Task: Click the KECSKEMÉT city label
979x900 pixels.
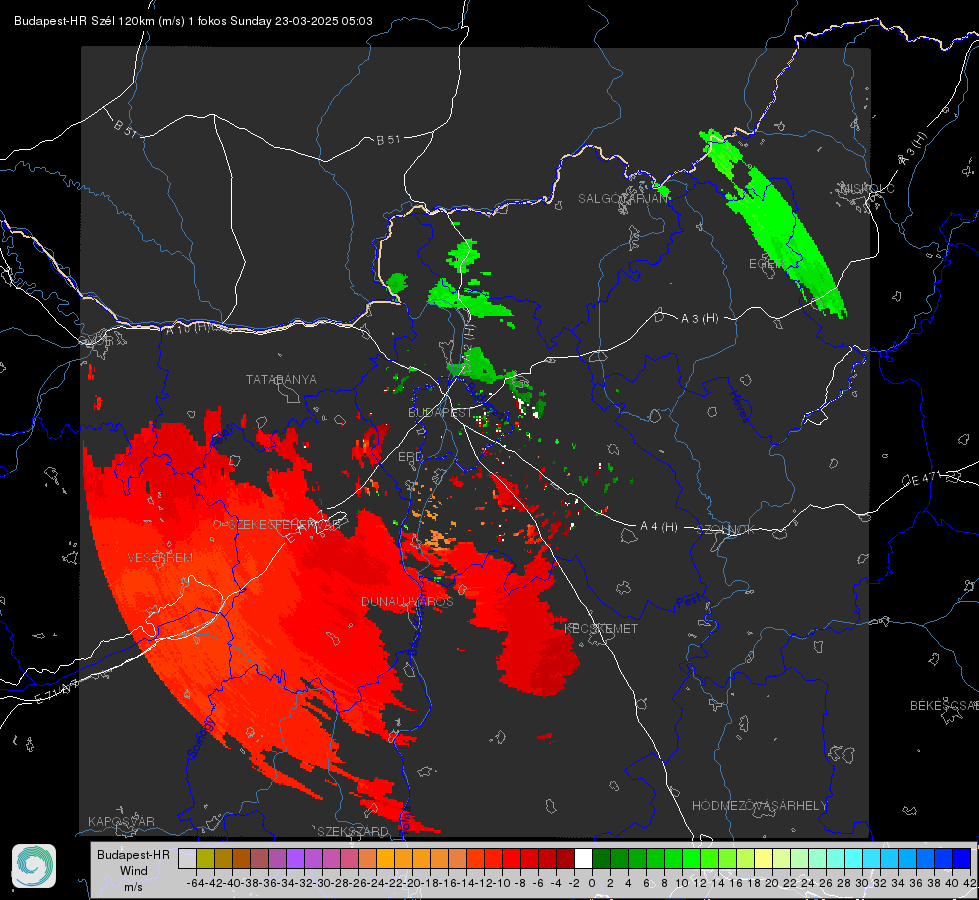Action: pos(601,628)
